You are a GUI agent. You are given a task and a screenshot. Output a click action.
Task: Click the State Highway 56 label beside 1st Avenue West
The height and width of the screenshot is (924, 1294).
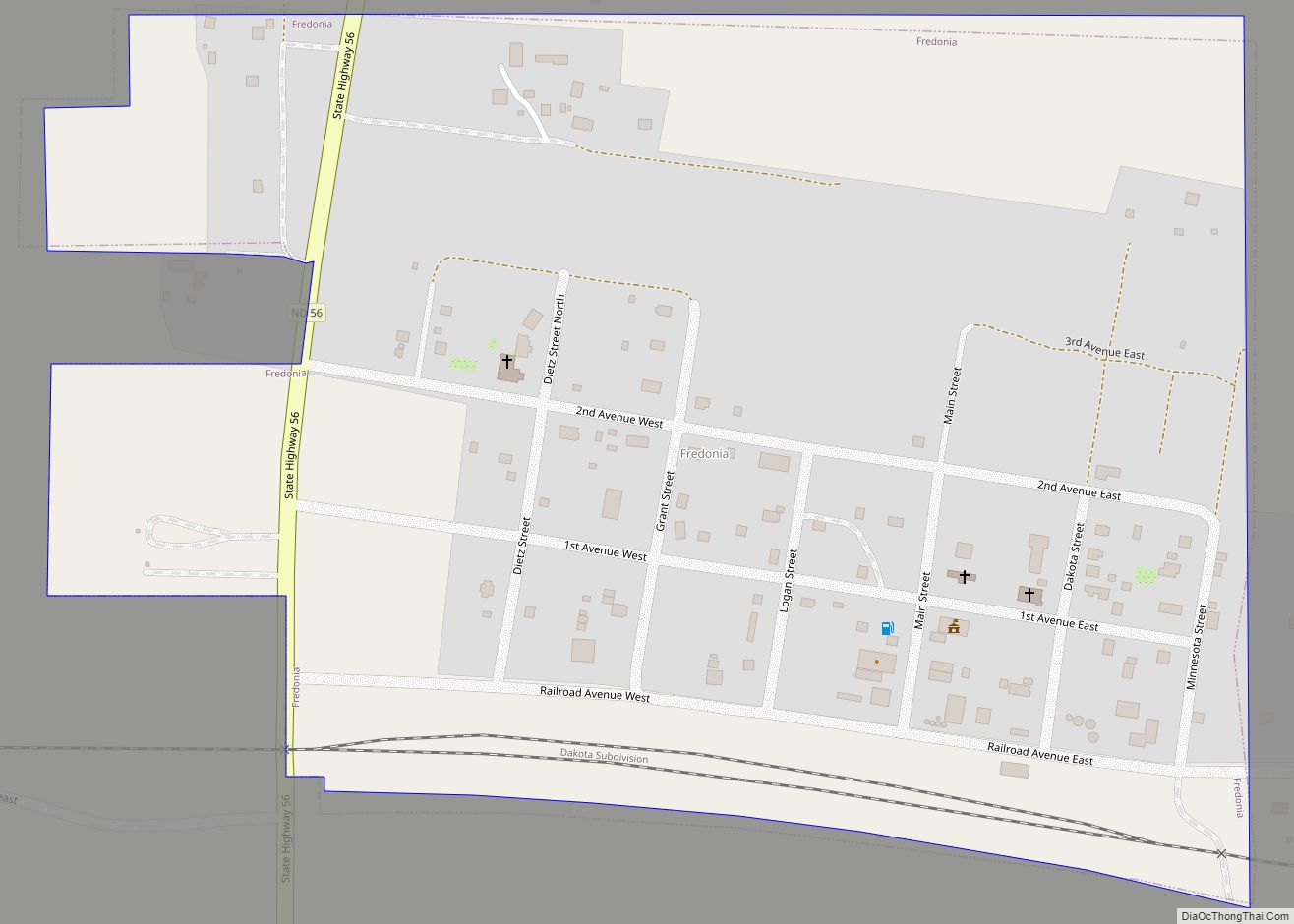(x=293, y=455)
